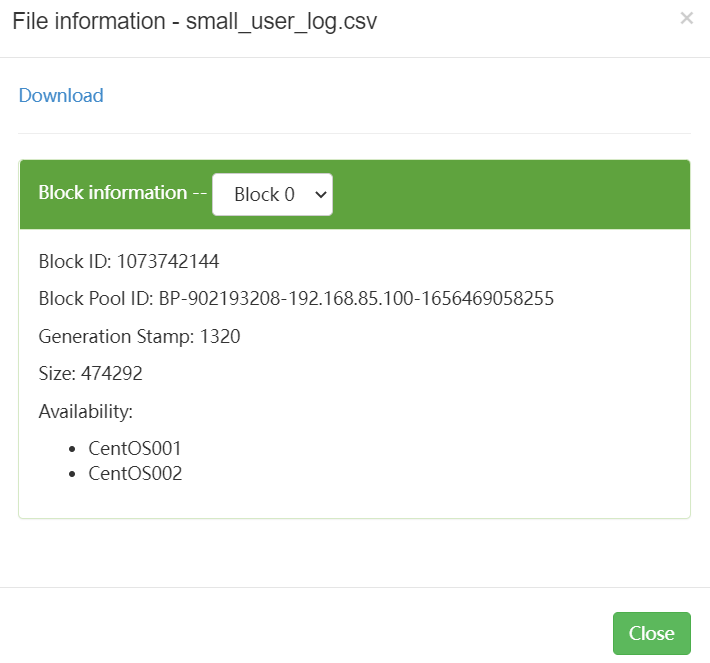Viewport: 710px width, 663px height.
Task: Click the "Generation Stamp:" label
Action: [117, 337]
